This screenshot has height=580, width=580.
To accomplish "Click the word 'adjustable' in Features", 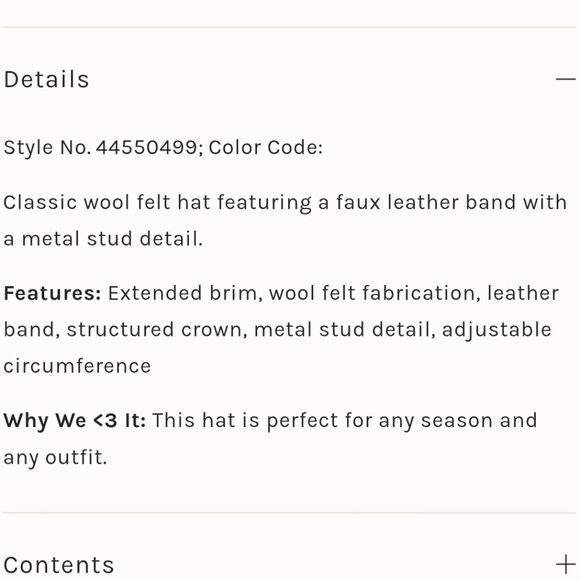I will pos(496,330).
